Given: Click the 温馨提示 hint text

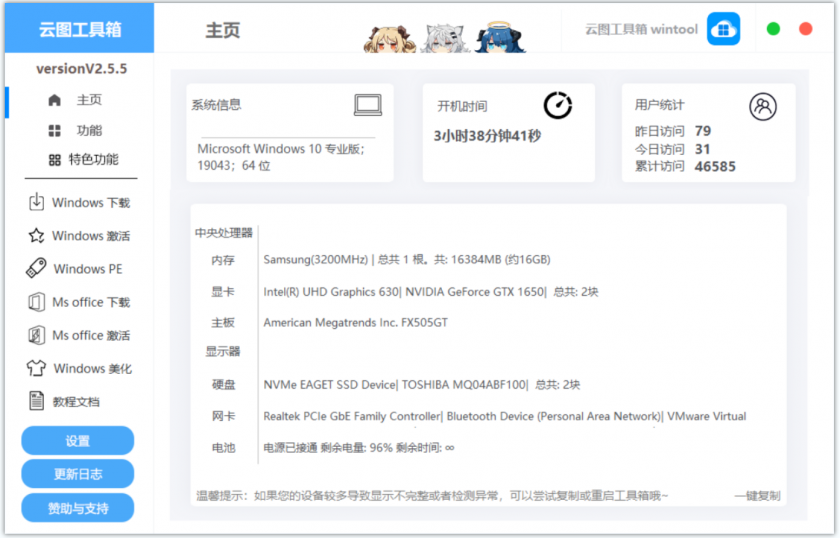Looking at the screenshot, I should (x=432, y=496).
